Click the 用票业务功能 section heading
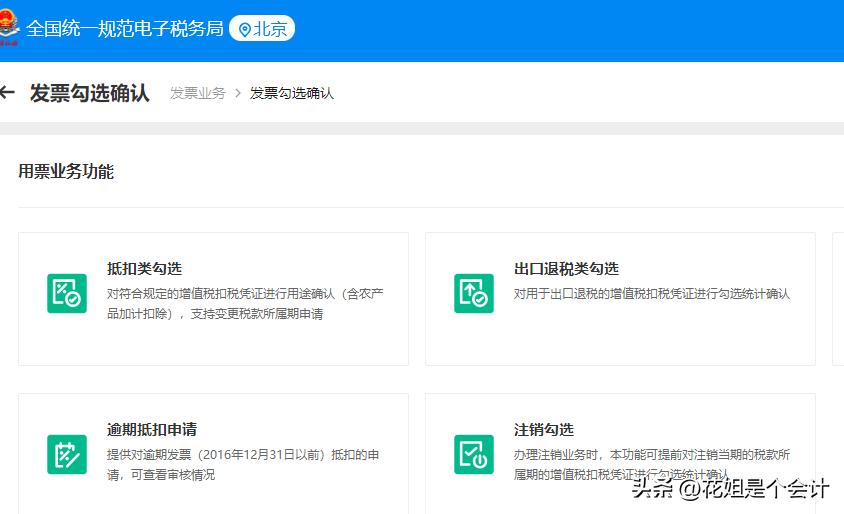Image resolution: width=844 pixels, height=514 pixels. (66, 171)
